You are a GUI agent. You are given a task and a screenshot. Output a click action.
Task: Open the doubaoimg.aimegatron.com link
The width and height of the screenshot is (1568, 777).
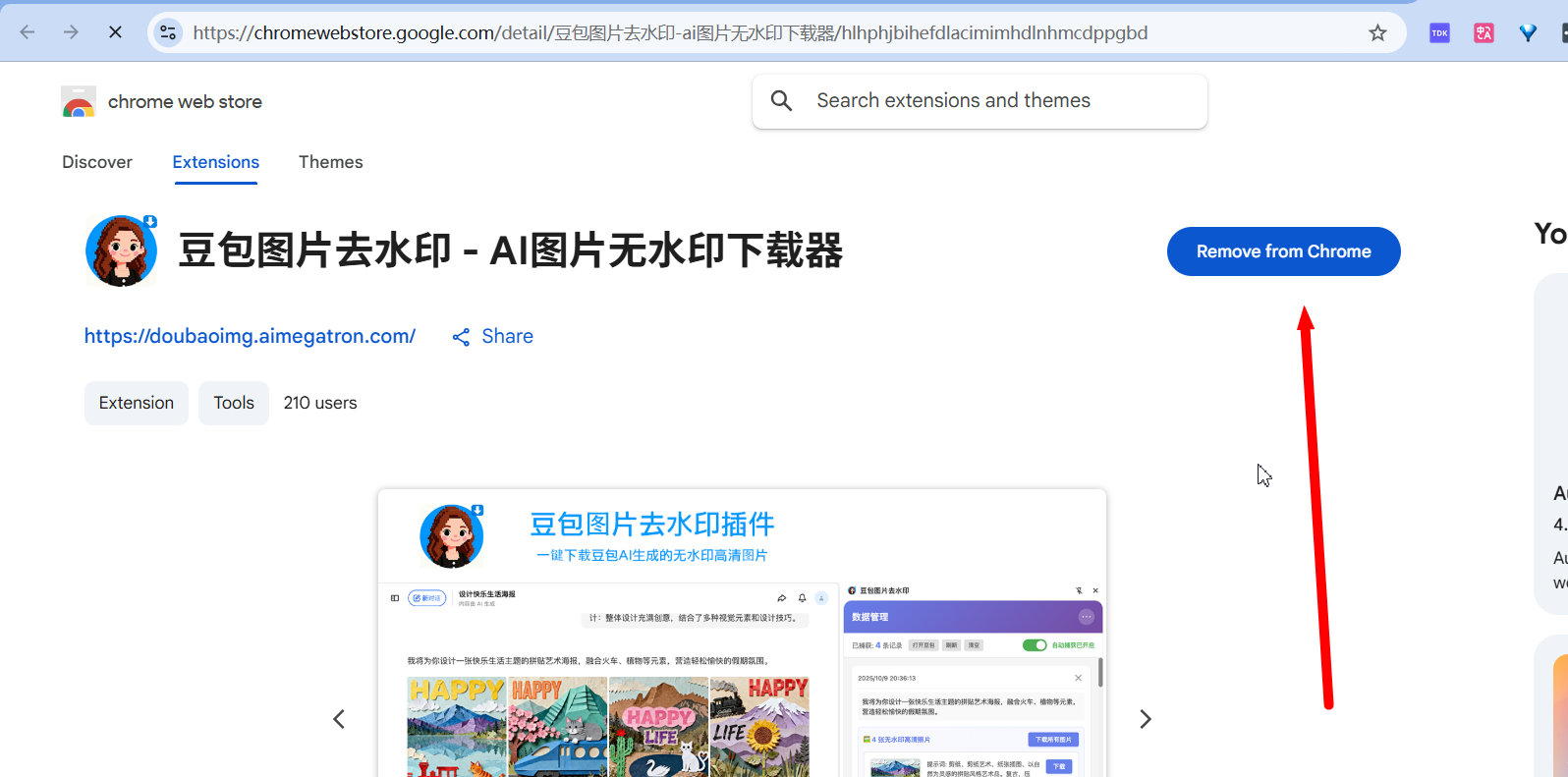(x=250, y=336)
